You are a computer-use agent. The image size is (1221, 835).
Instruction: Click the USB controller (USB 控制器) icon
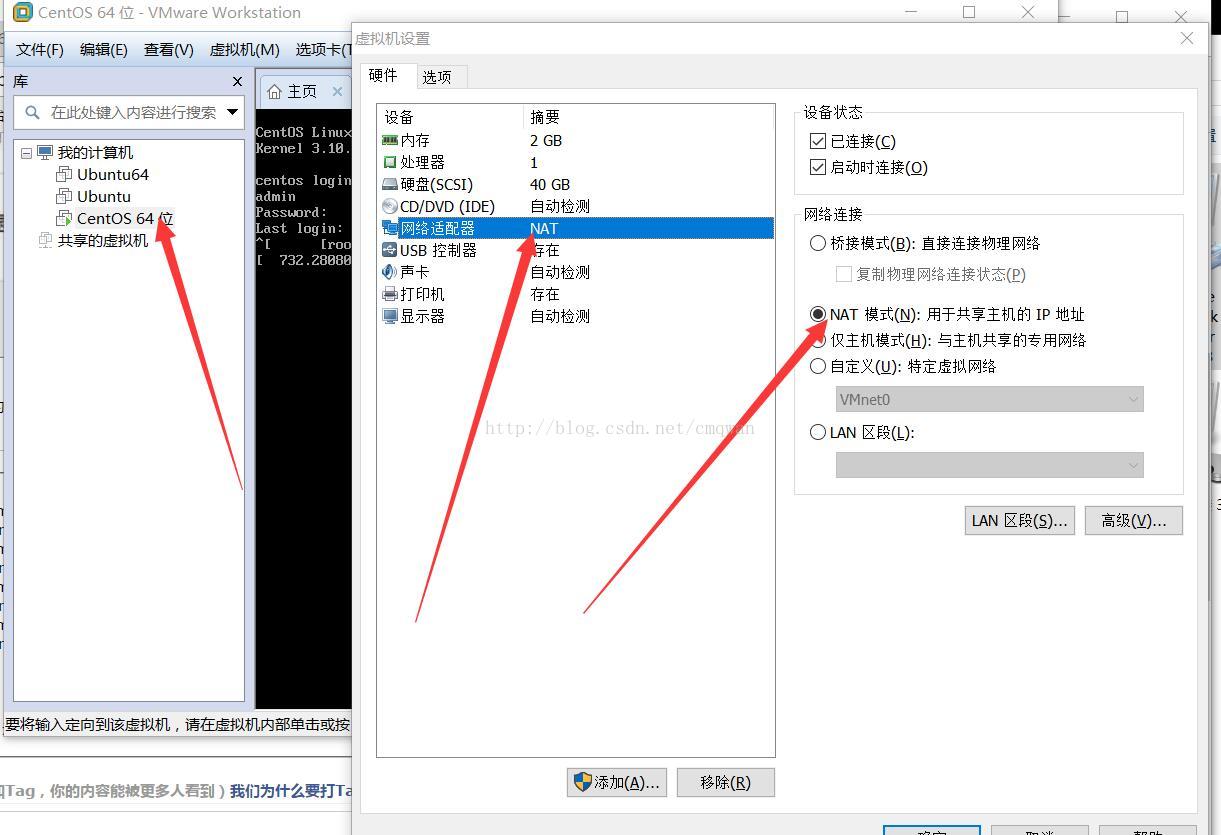(x=390, y=251)
